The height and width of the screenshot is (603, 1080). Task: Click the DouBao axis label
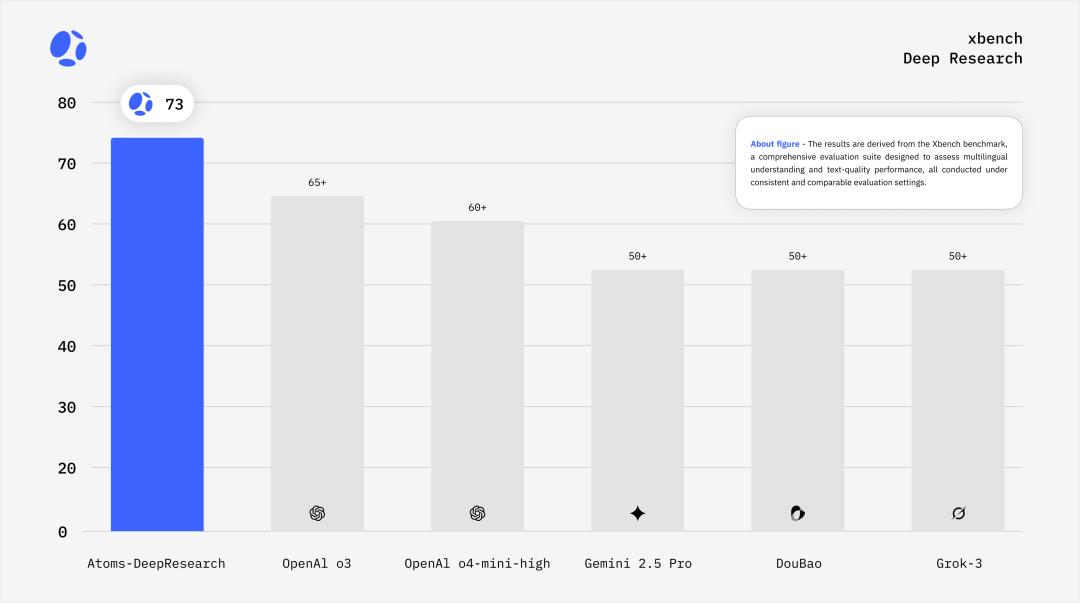(x=798, y=563)
